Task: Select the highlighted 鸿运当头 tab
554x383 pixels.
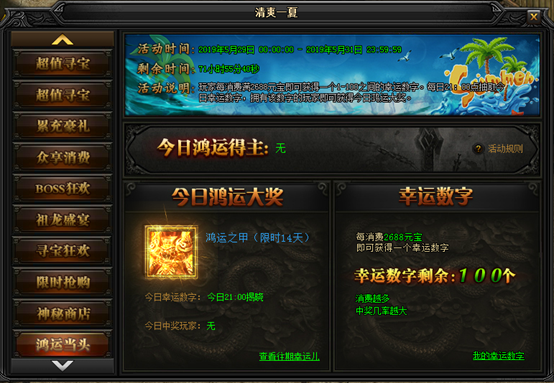Action: [63, 344]
